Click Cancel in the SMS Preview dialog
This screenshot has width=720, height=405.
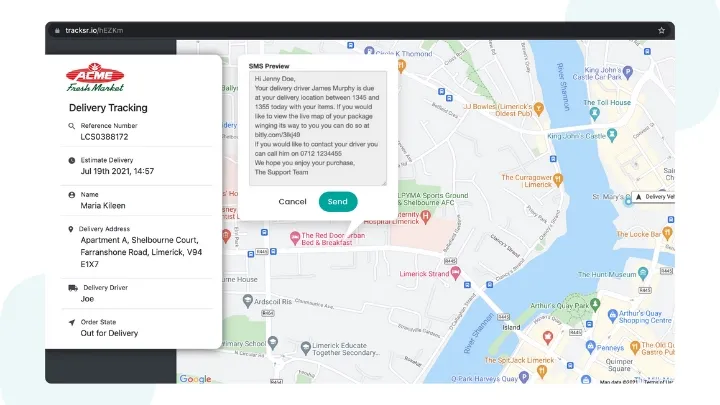[x=292, y=202]
